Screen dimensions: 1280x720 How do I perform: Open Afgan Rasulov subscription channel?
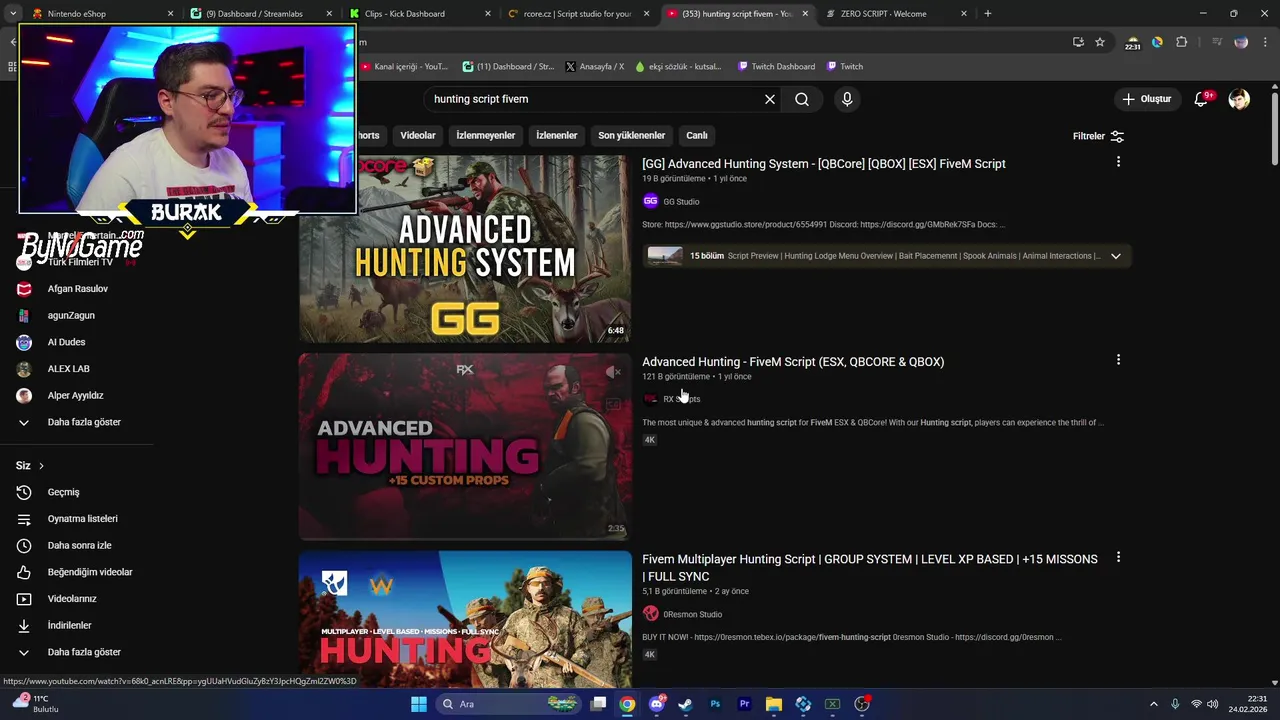pyautogui.click(x=76, y=289)
